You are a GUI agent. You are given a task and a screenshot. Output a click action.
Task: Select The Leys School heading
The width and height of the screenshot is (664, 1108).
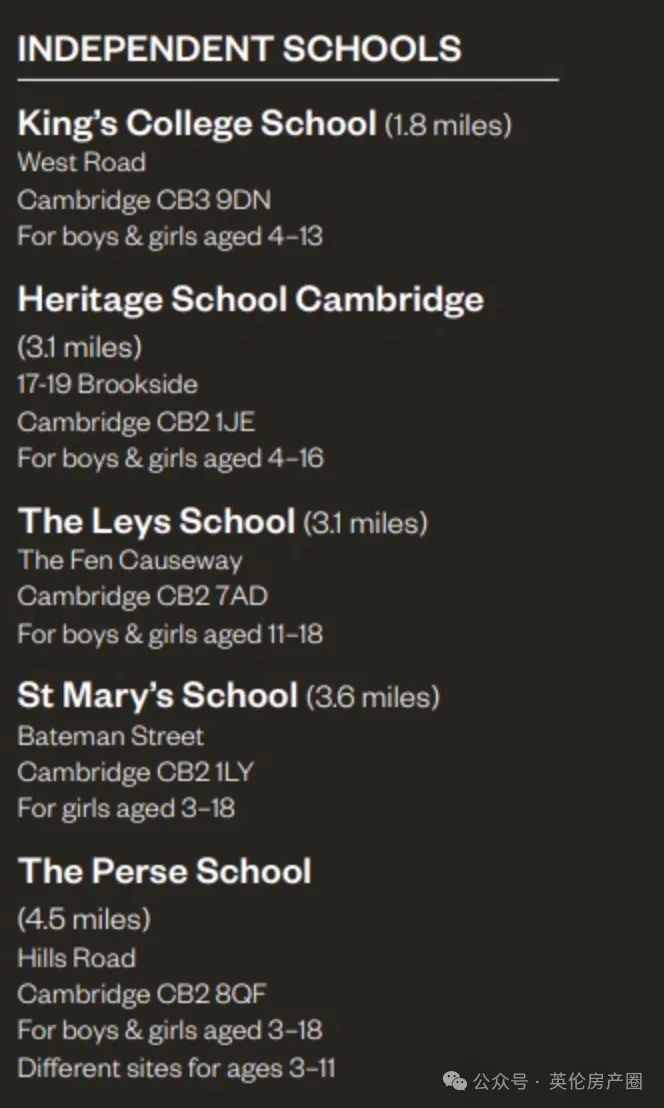pos(156,521)
